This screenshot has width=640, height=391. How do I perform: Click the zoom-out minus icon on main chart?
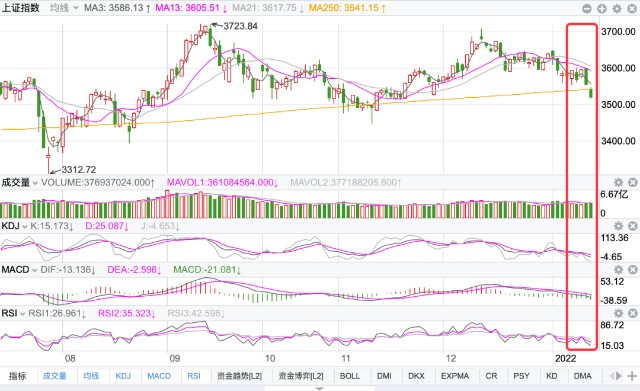[587, 9]
